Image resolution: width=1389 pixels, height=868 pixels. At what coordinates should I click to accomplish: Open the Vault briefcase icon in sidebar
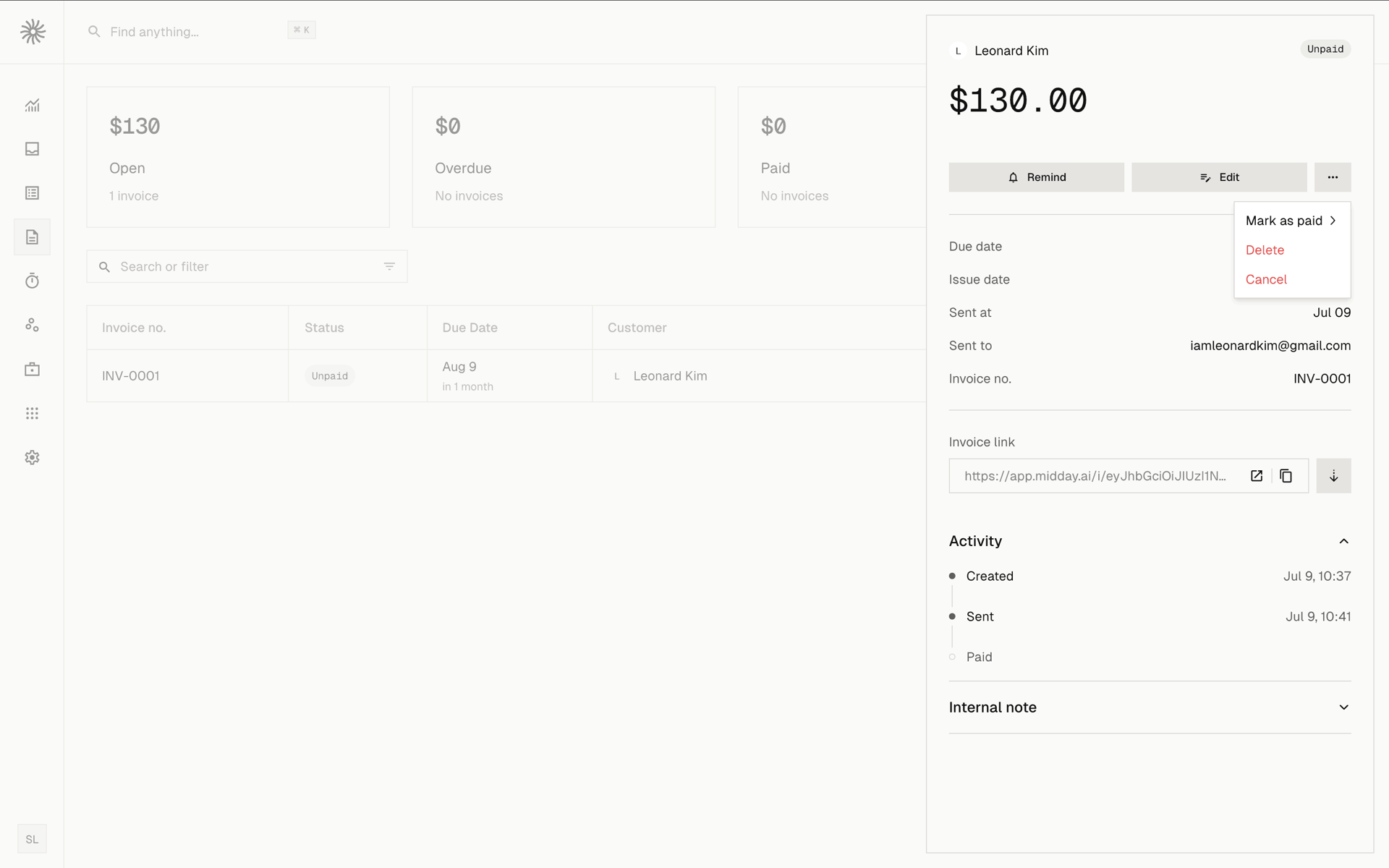coord(32,370)
